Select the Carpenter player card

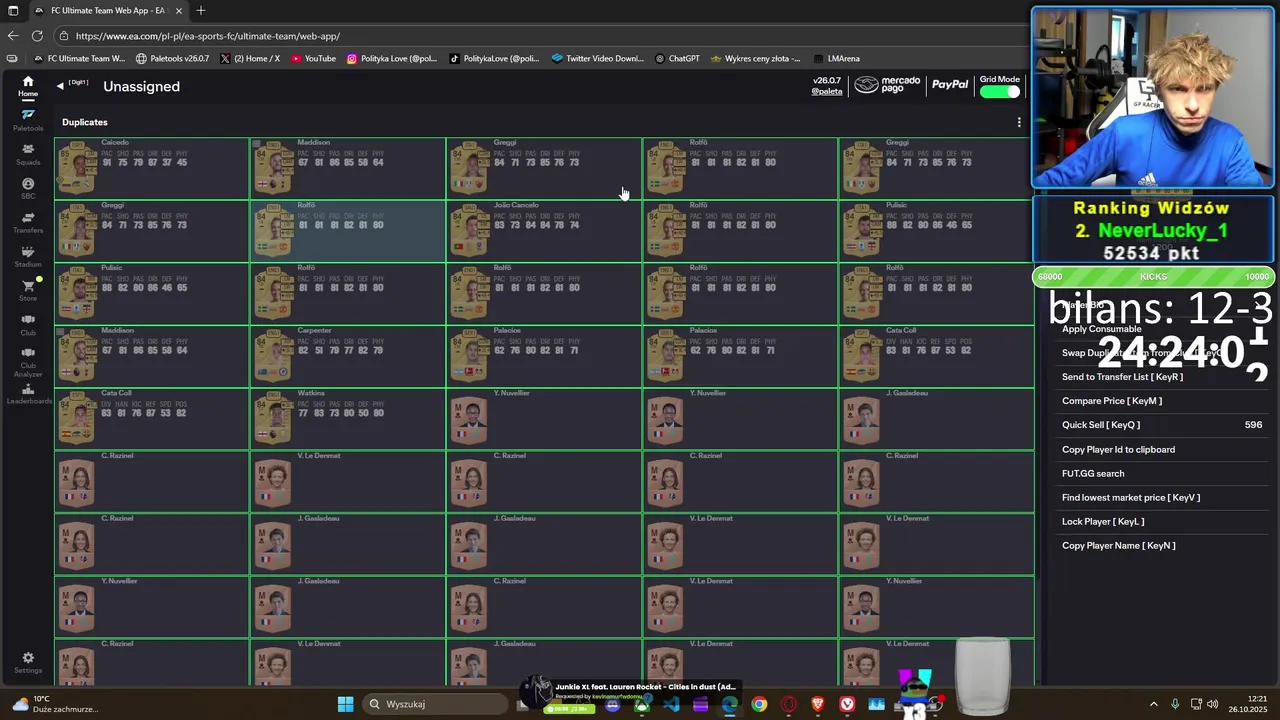[x=347, y=356]
